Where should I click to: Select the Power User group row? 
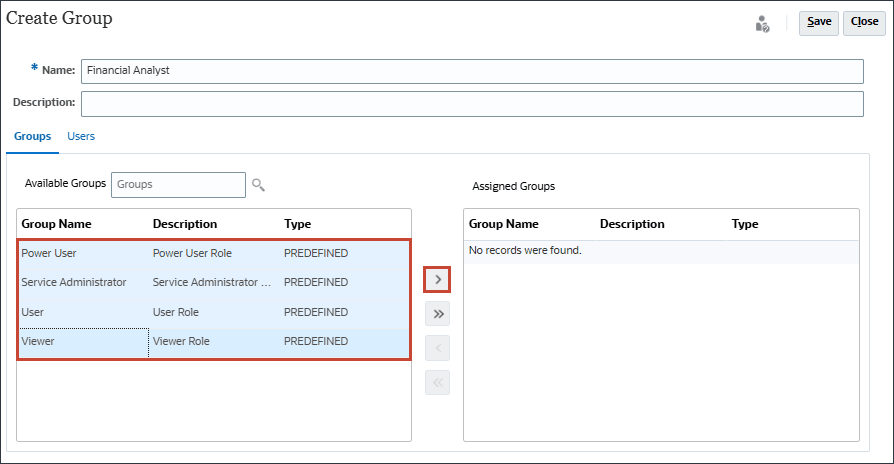tap(49, 253)
